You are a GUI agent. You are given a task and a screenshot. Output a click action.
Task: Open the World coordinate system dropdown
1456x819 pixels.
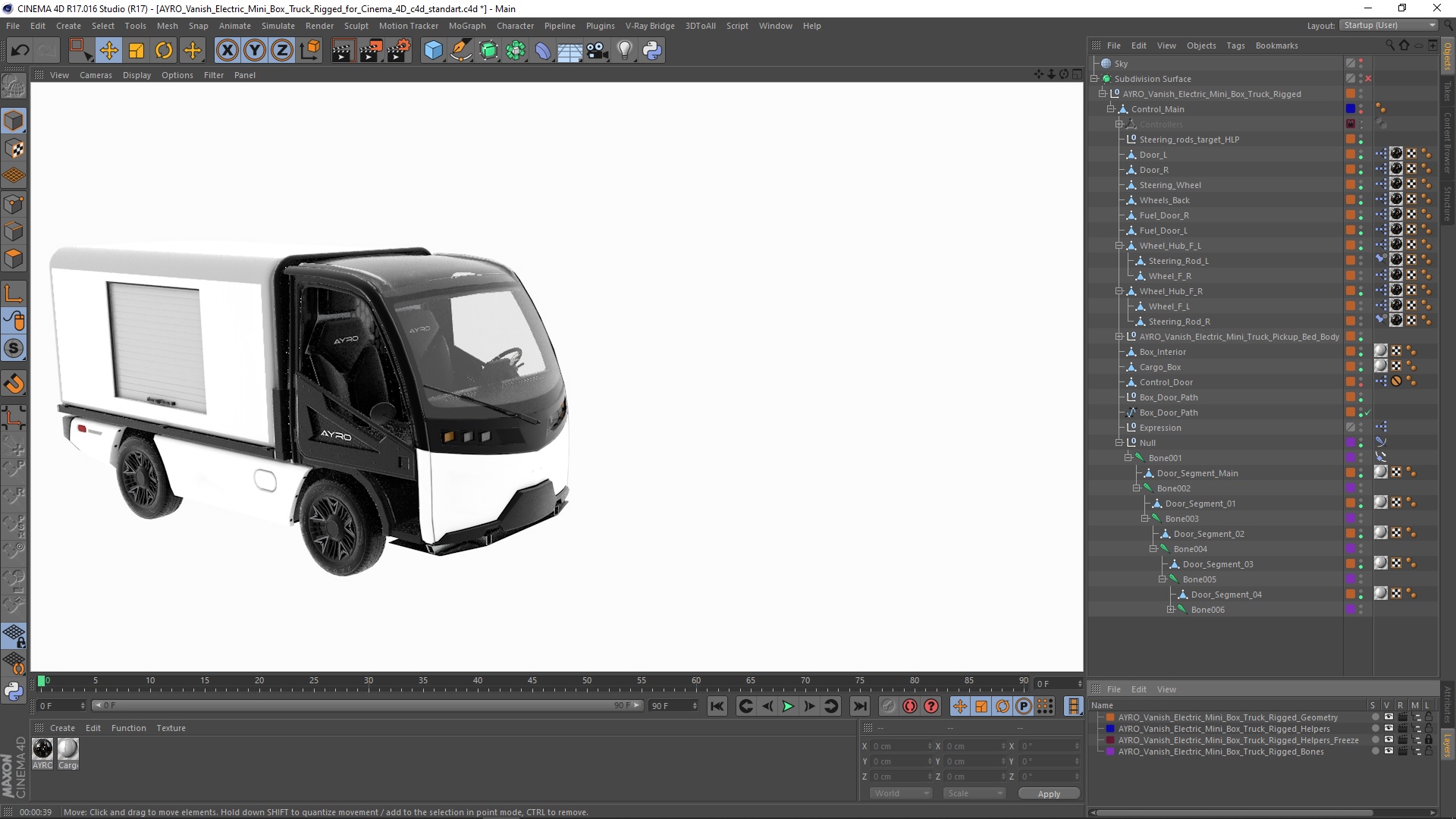[x=900, y=793]
